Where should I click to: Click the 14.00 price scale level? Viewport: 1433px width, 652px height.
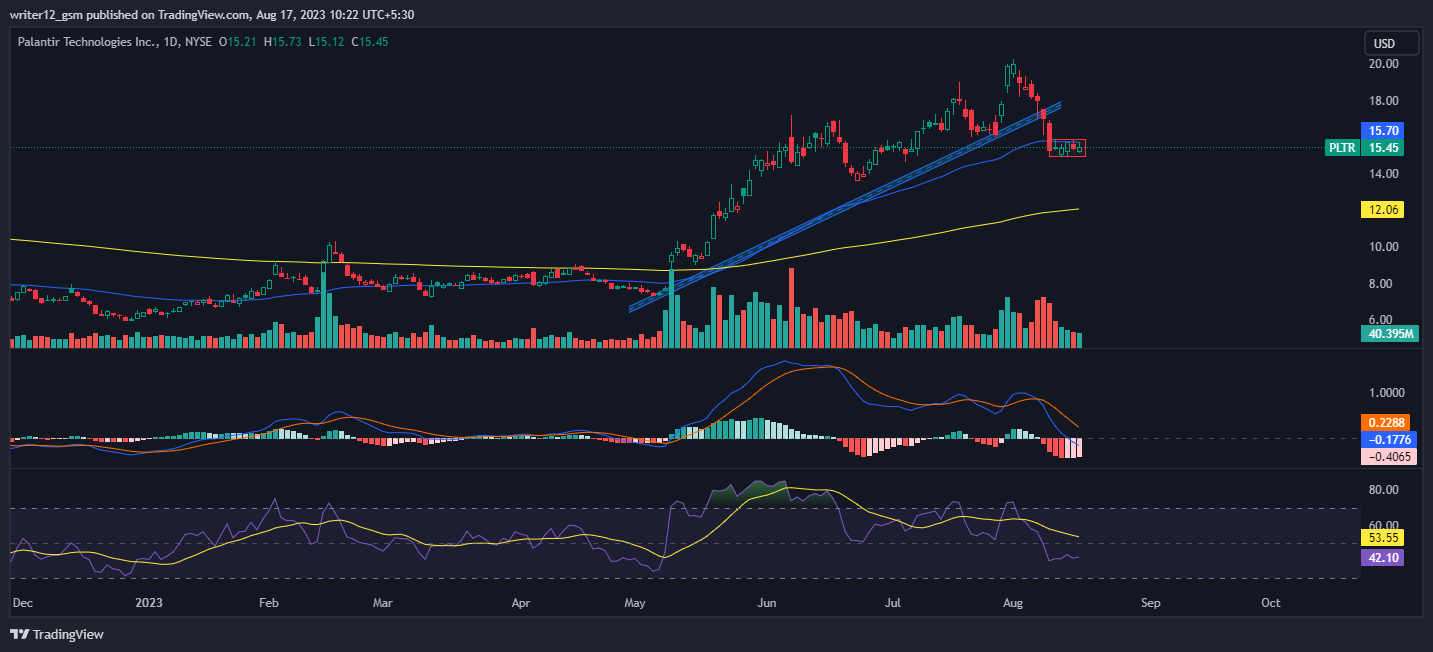1384,173
